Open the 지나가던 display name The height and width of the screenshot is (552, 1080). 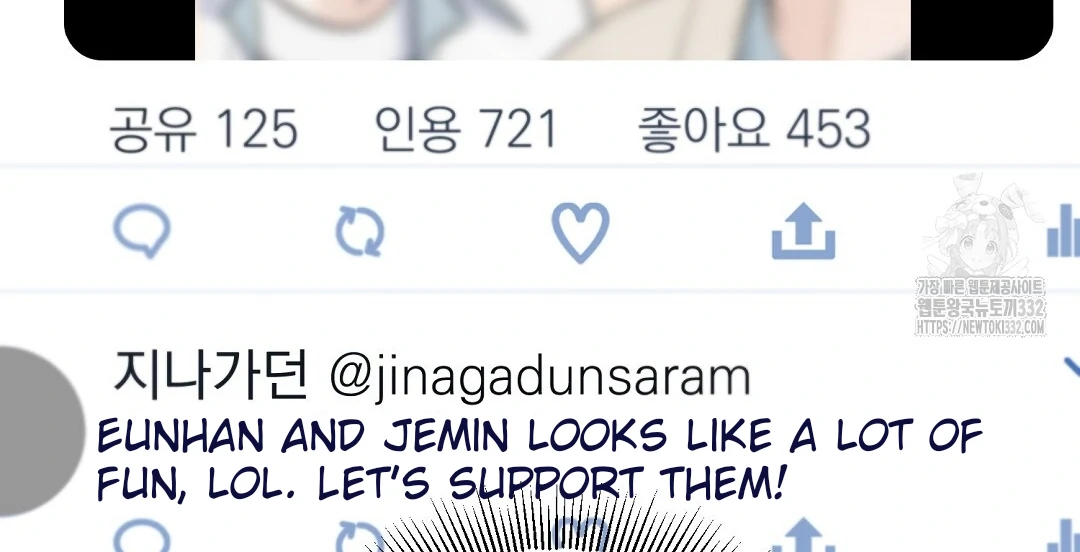(210, 376)
